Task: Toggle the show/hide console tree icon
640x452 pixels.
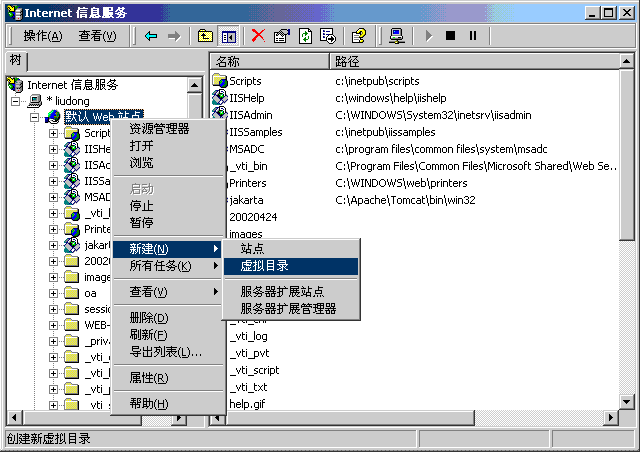Action: coord(229,36)
